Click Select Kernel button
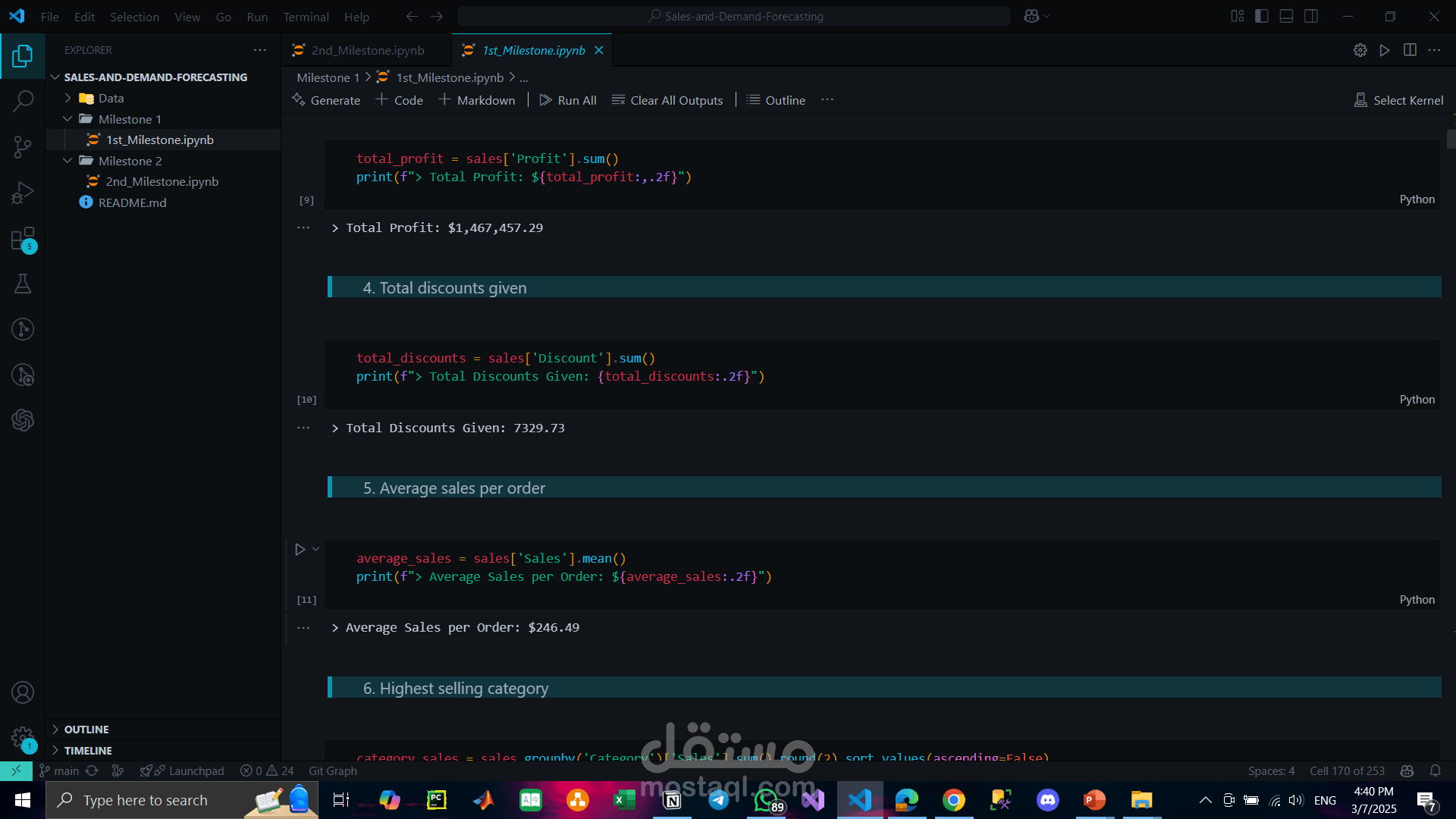1456x819 pixels. (1398, 100)
